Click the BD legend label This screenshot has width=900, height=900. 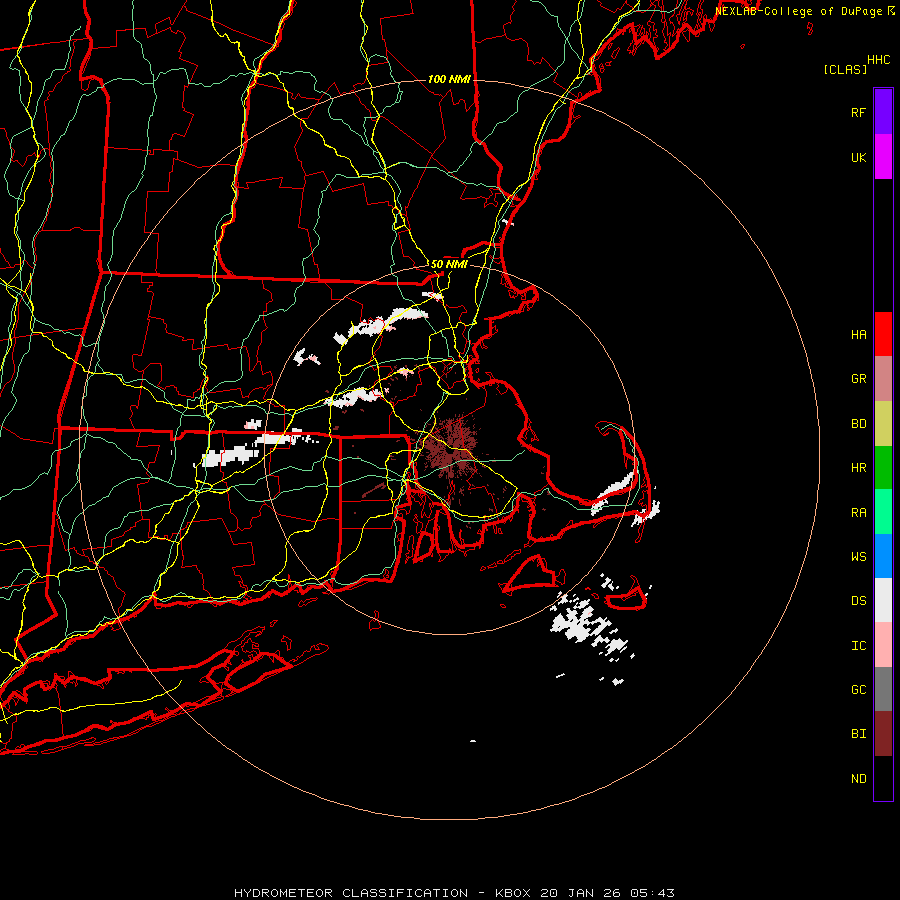pos(858,424)
